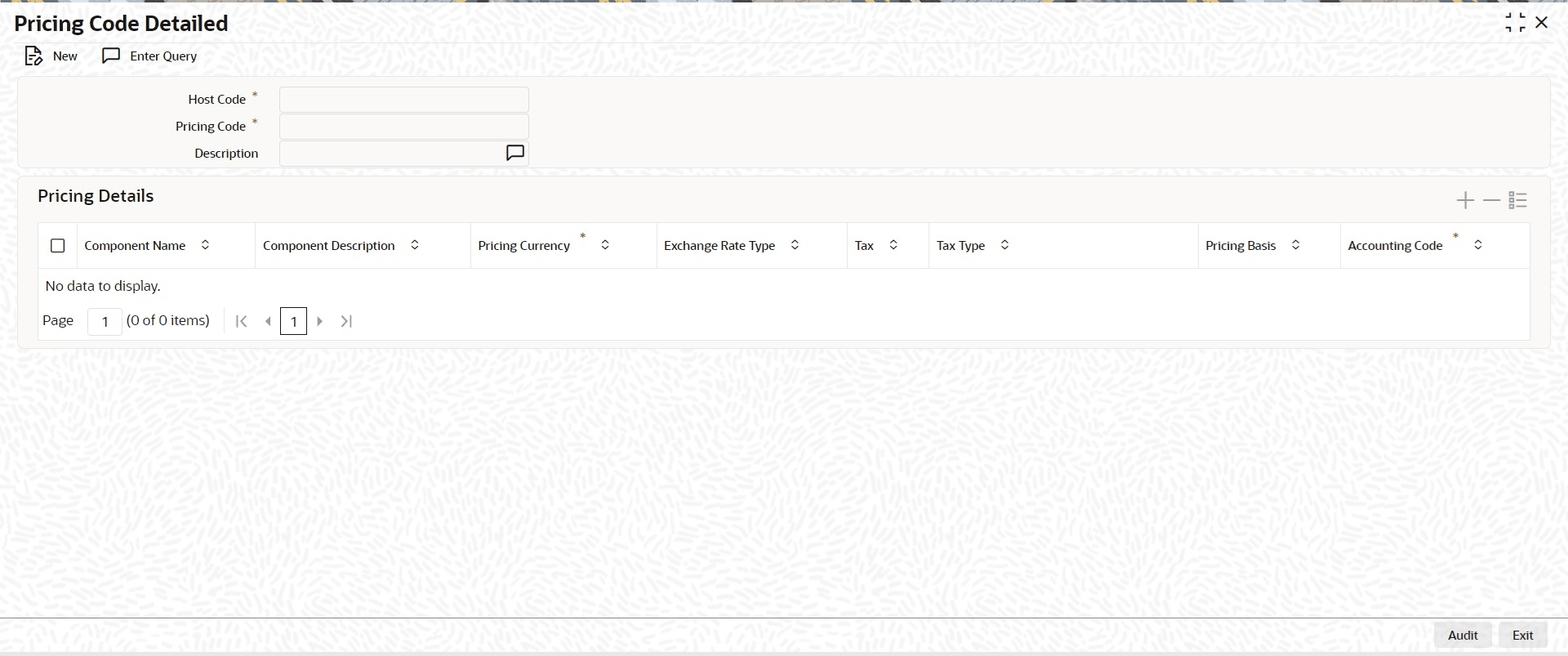
Task: Go to the first page
Action: click(x=241, y=321)
